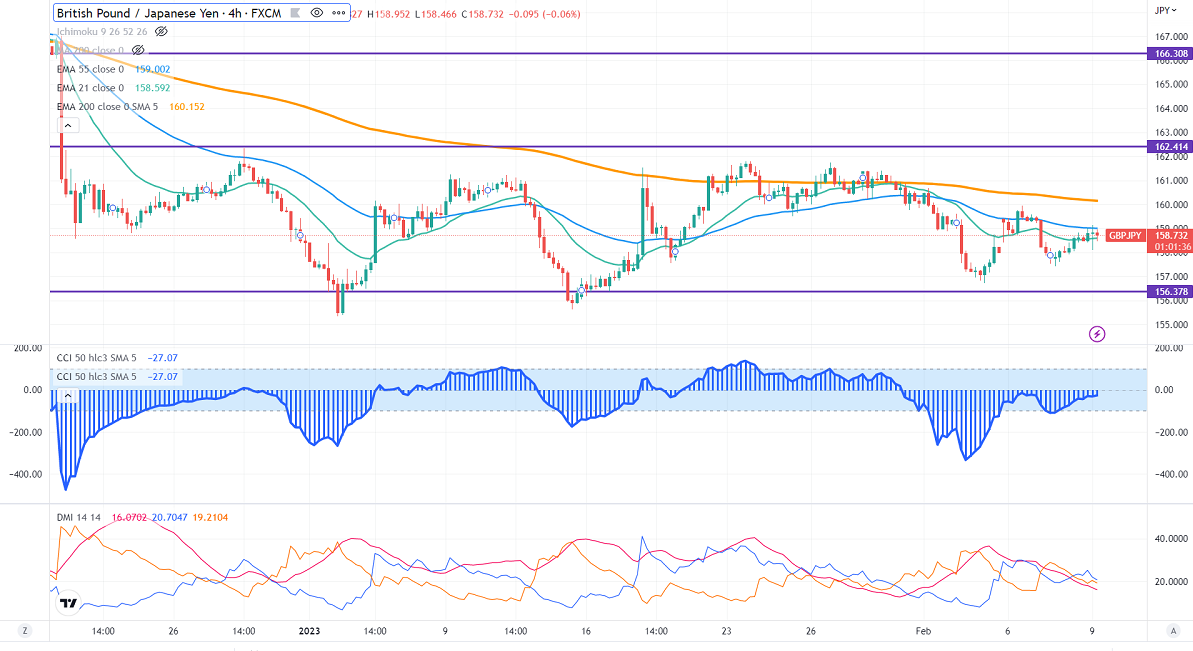Viewport: 1193px width, 651px height.
Task: Open the three-dots More menu for the symbol
Action: pyautogui.click(x=338, y=13)
